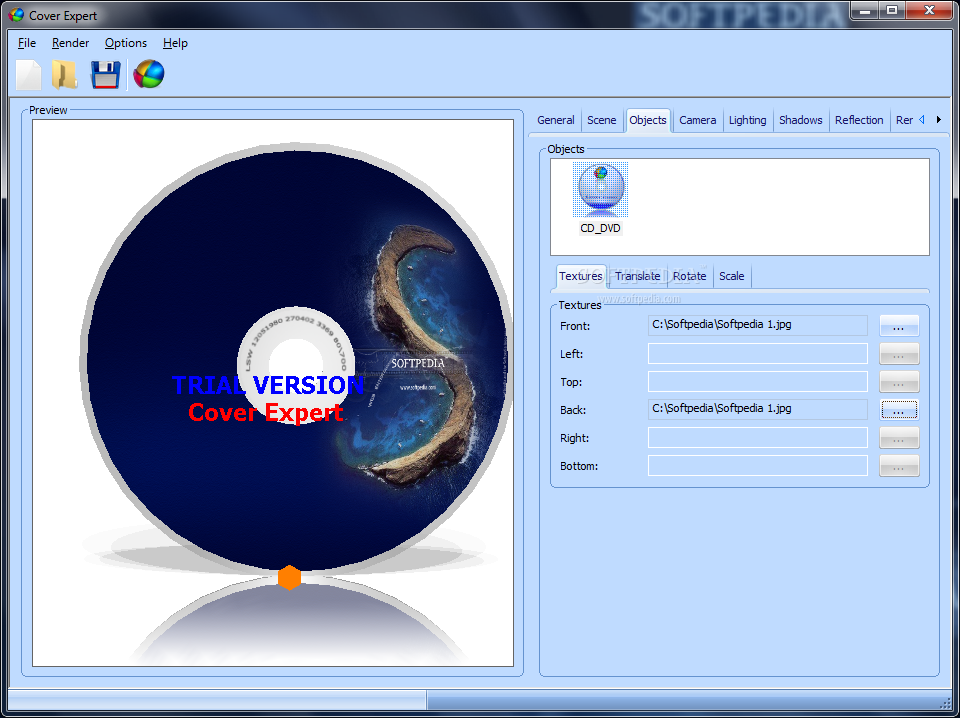
Task: Browse for the Back texture file
Action: [x=899, y=410]
